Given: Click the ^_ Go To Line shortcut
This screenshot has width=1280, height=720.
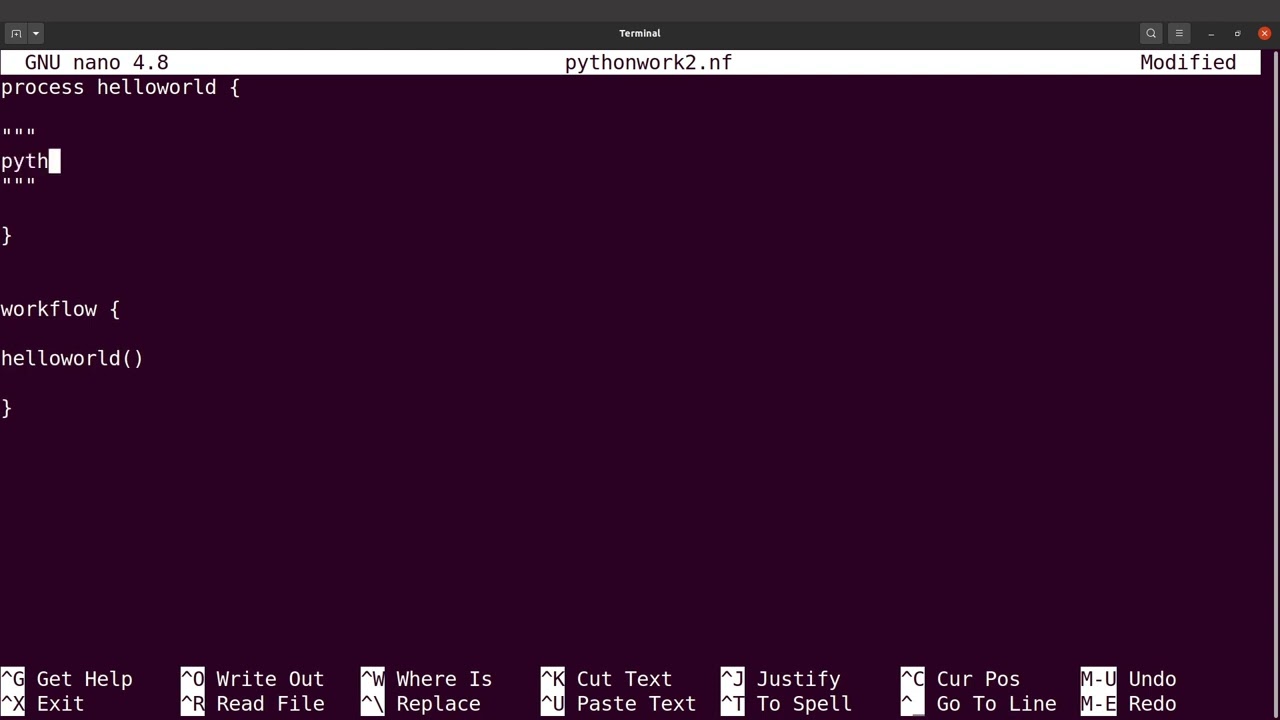Looking at the screenshot, I should (x=978, y=704).
